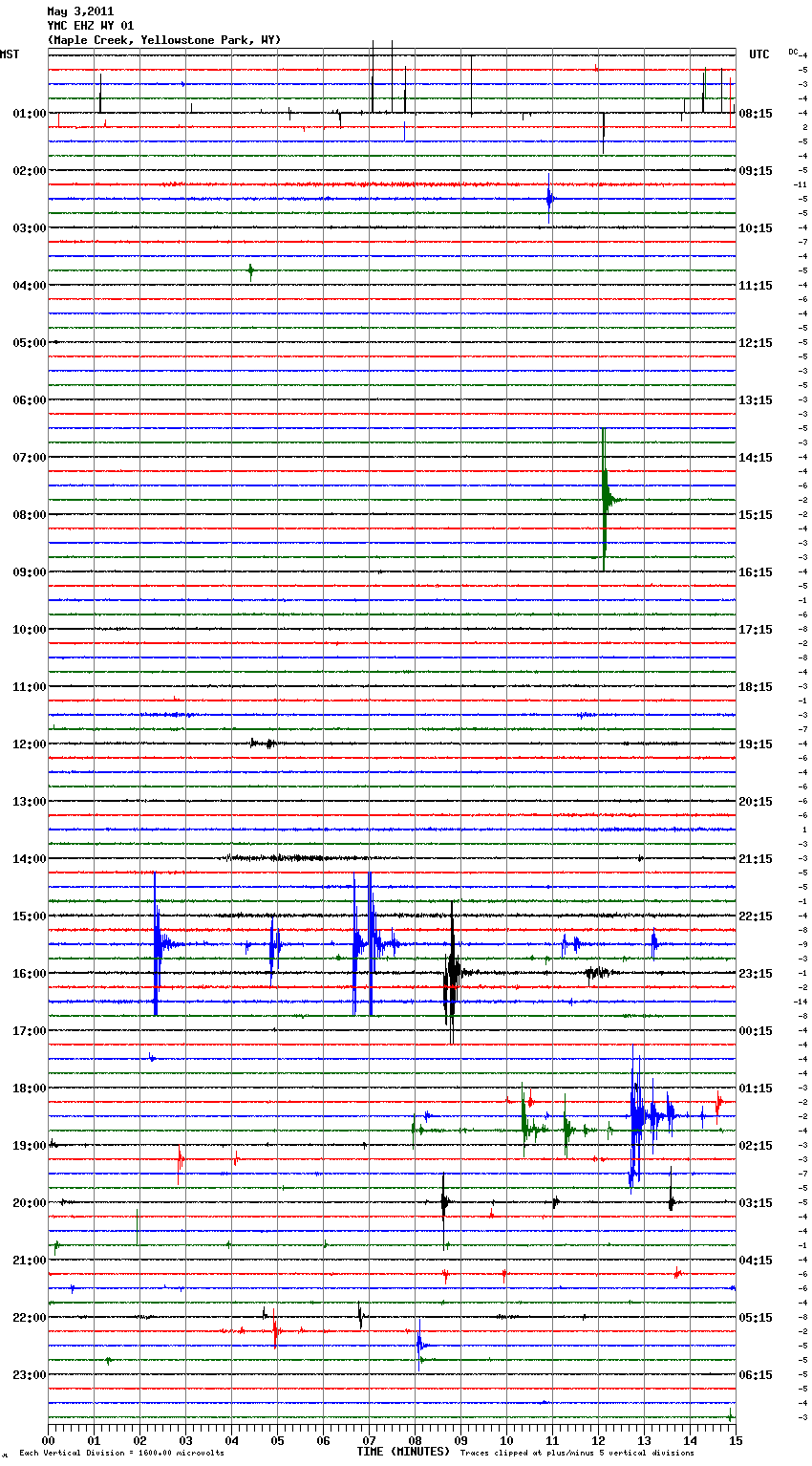Viewport: 812px width, 1466px height.
Task: Click the bottom minute axis tick "15"
Action: click(x=734, y=1440)
